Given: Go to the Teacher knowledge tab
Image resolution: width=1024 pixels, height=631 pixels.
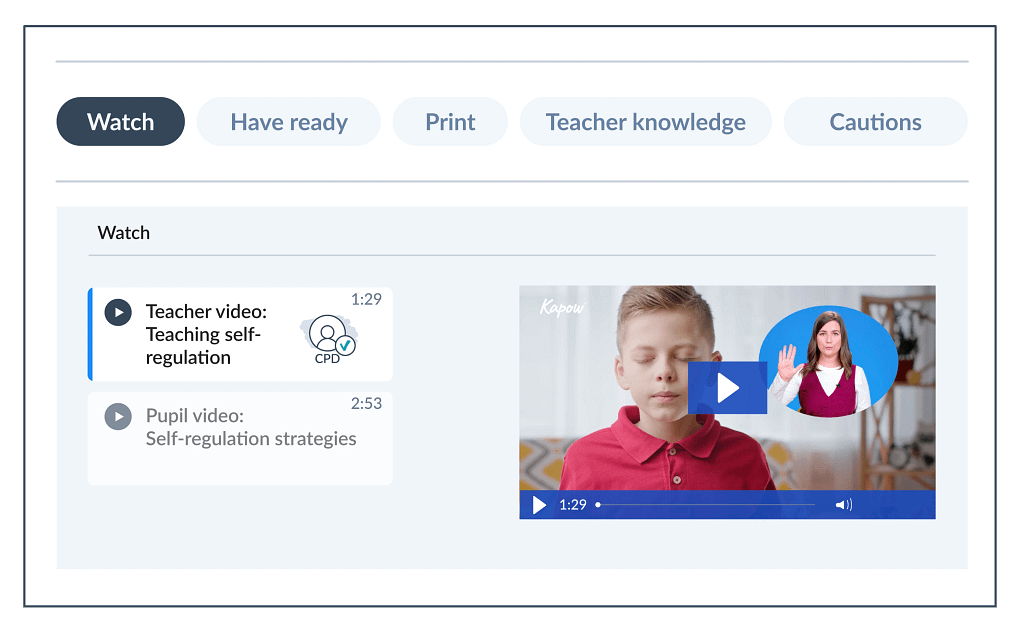Looking at the screenshot, I should (x=645, y=122).
